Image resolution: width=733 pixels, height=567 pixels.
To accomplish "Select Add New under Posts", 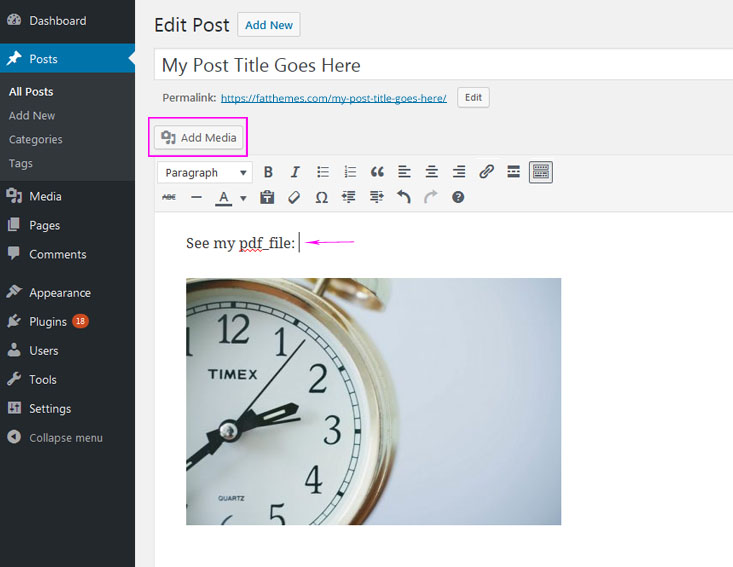I will coord(32,115).
